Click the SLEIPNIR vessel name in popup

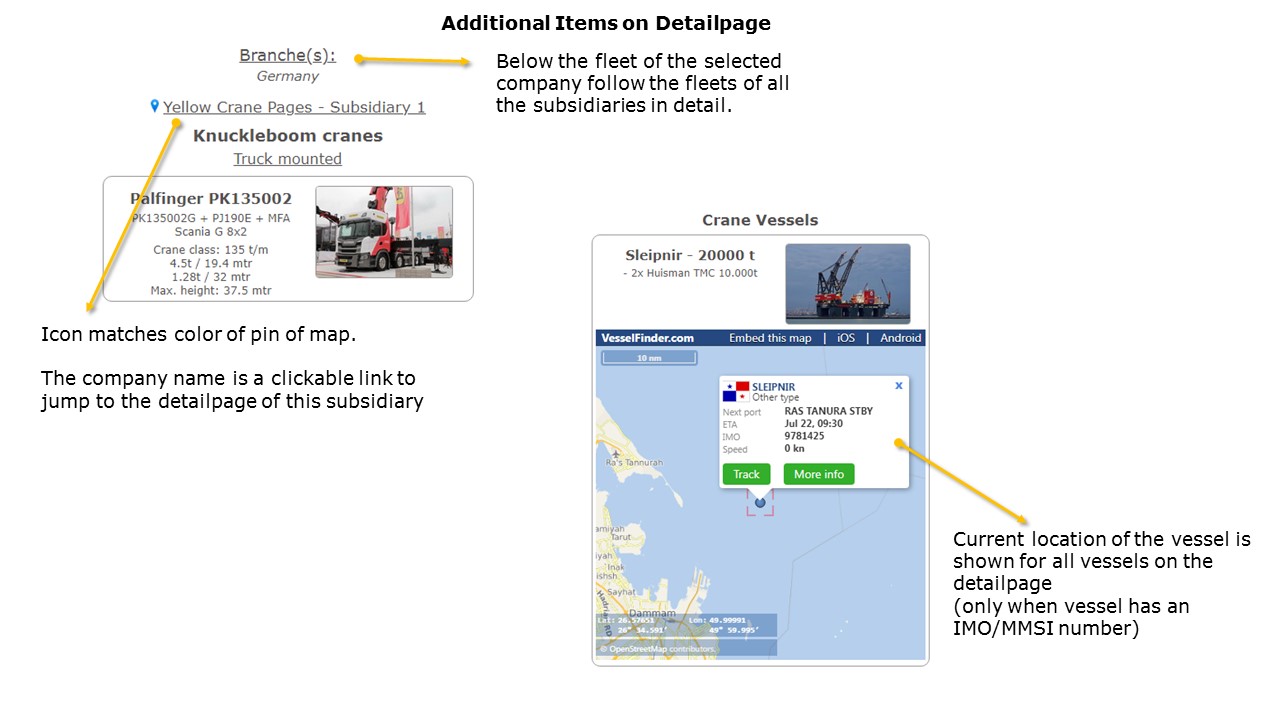[773, 387]
